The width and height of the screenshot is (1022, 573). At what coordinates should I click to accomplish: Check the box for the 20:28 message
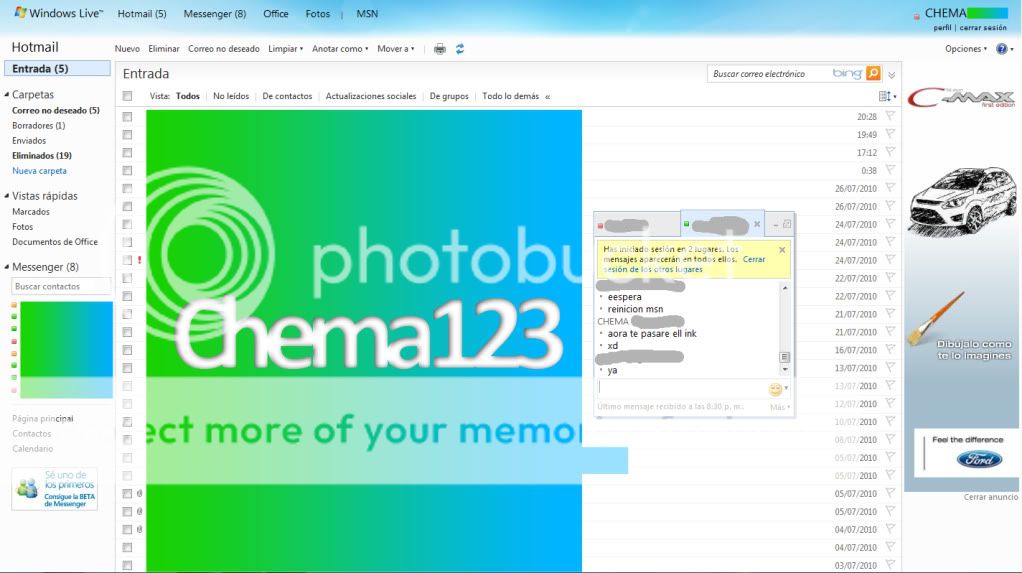click(x=128, y=117)
